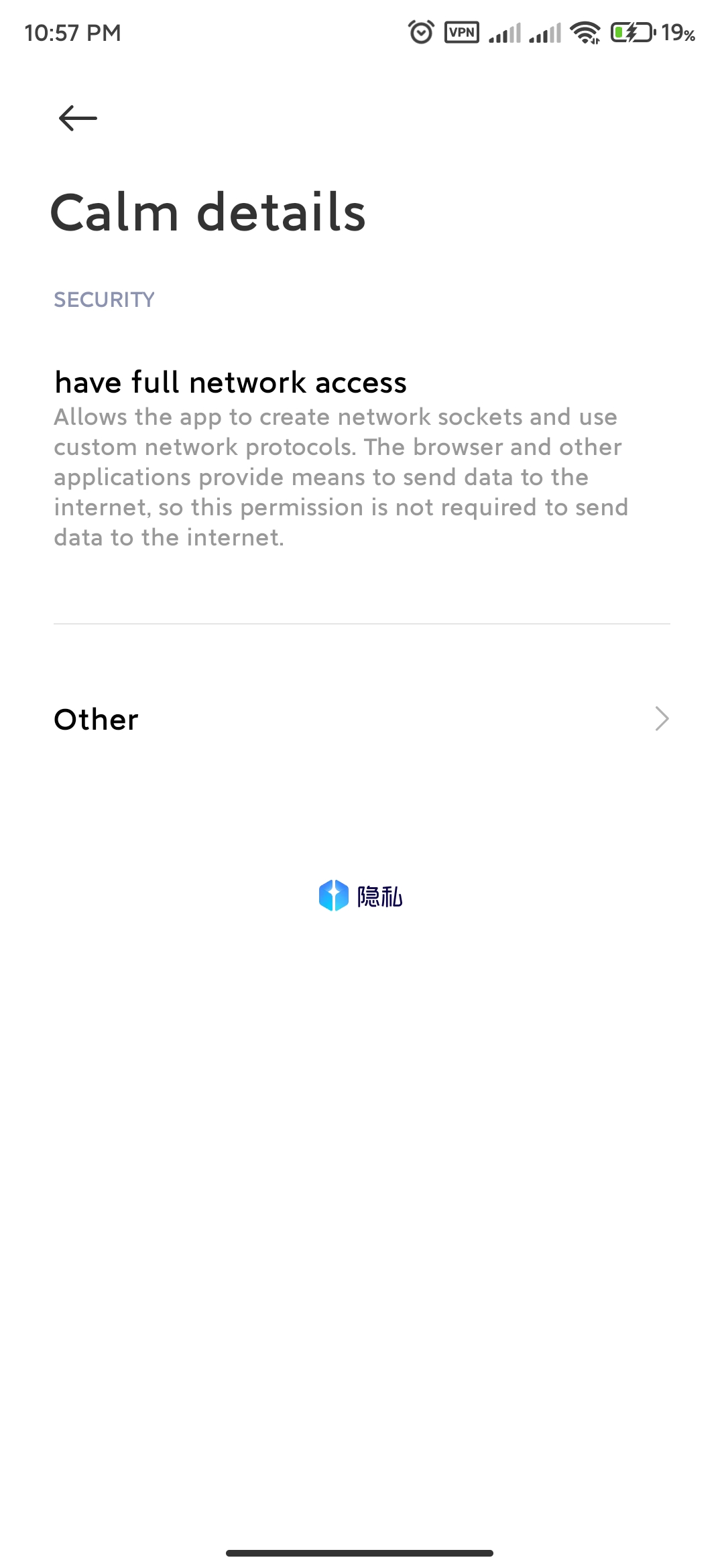Tap the bottom home gesture bar

pos(360,1553)
